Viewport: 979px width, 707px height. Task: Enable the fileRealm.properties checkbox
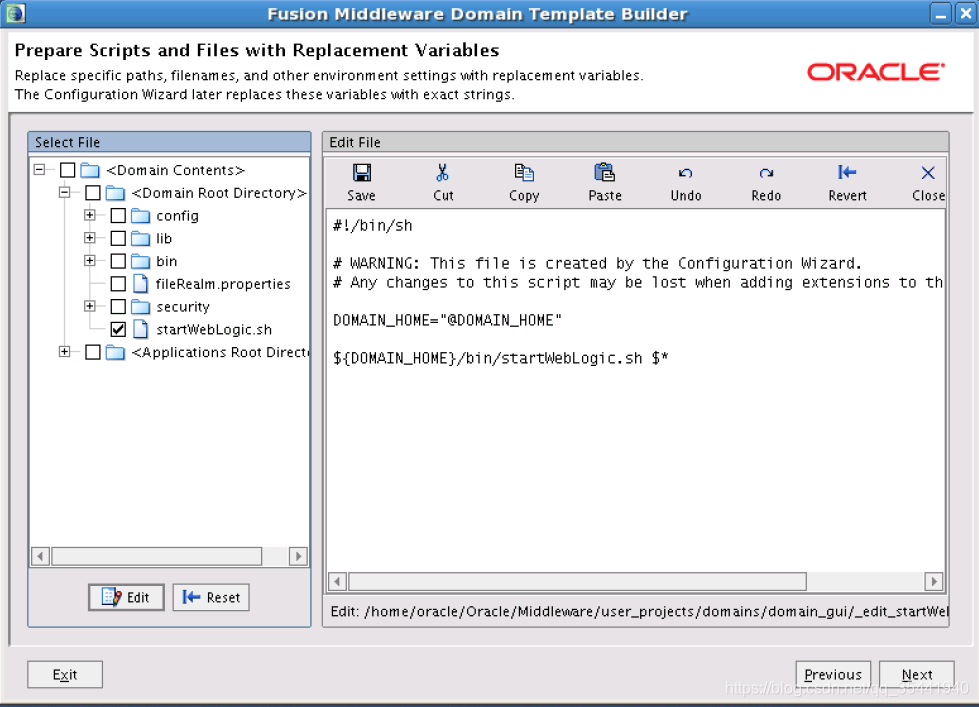click(118, 284)
